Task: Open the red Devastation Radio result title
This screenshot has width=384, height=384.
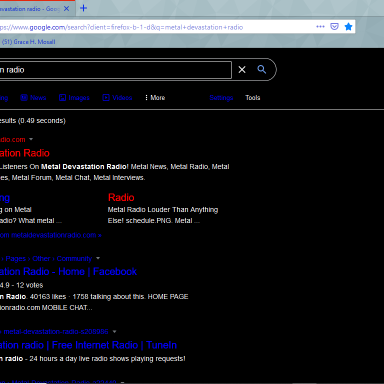Action: click(x=25, y=153)
